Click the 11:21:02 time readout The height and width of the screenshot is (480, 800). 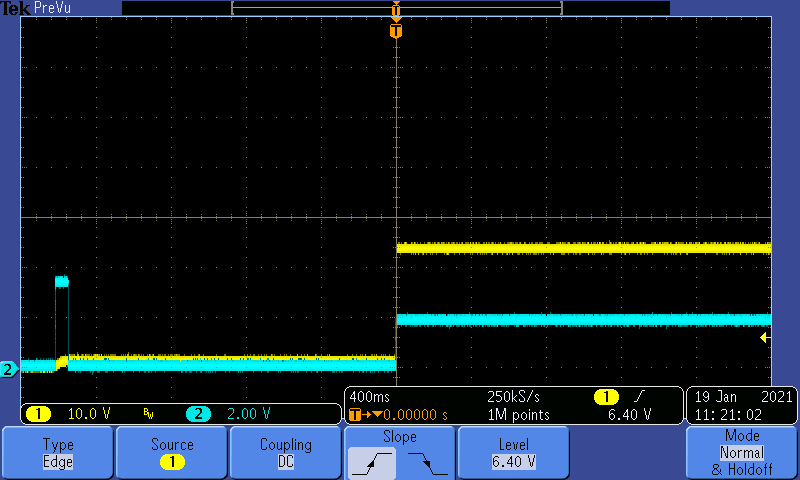pyautogui.click(x=728, y=415)
